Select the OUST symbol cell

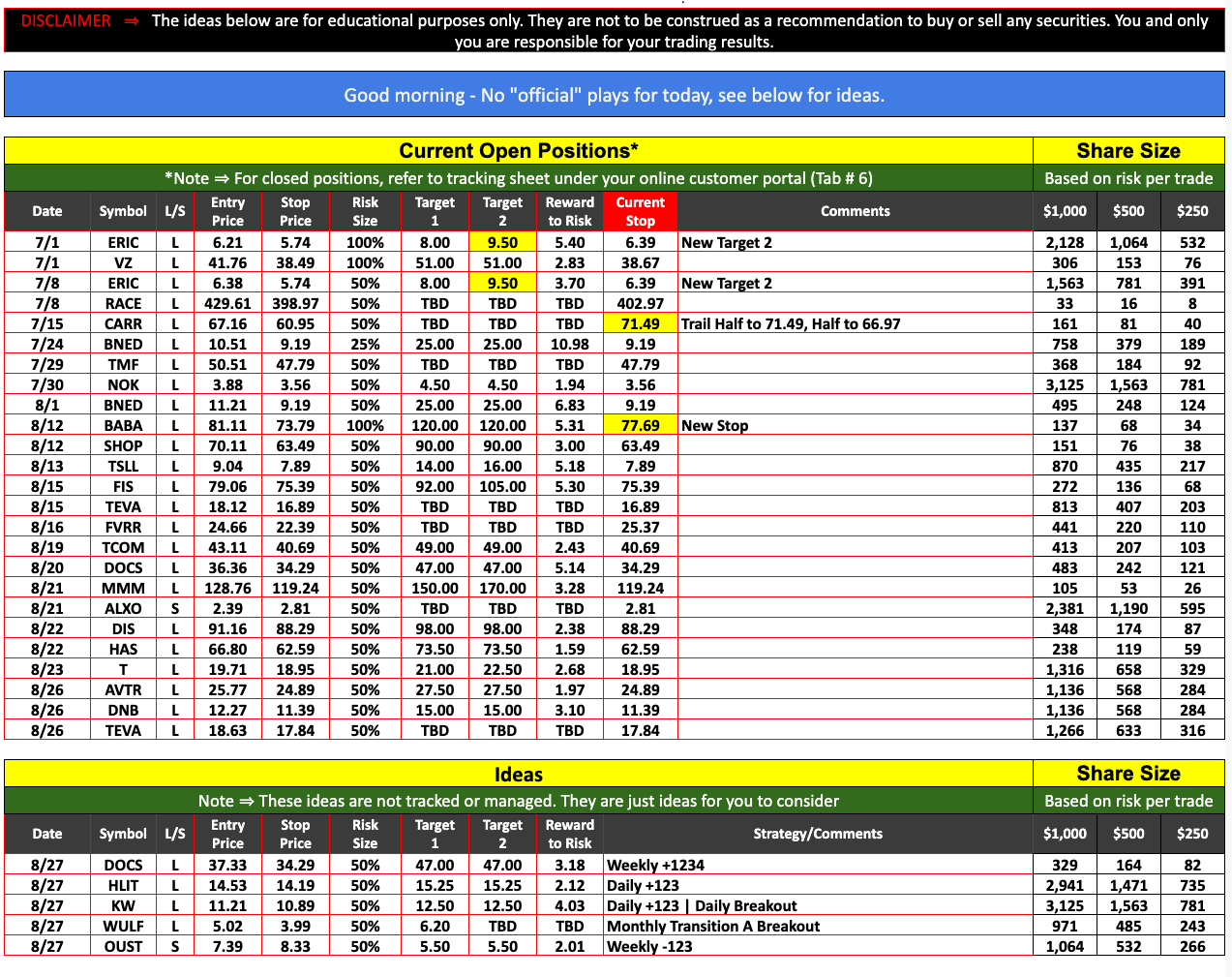(x=123, y=946)
